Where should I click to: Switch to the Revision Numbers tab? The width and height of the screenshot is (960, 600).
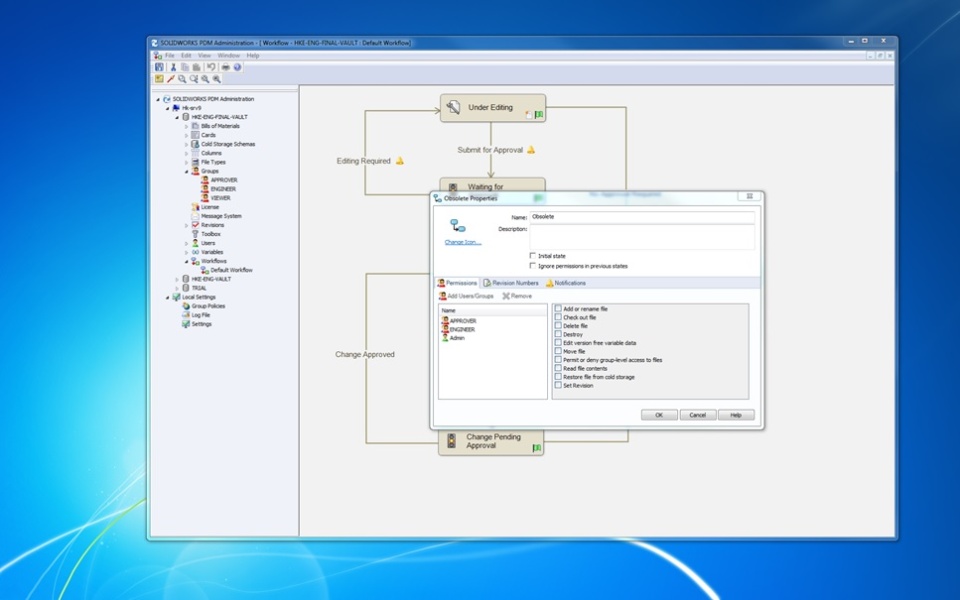click(511, 283)
